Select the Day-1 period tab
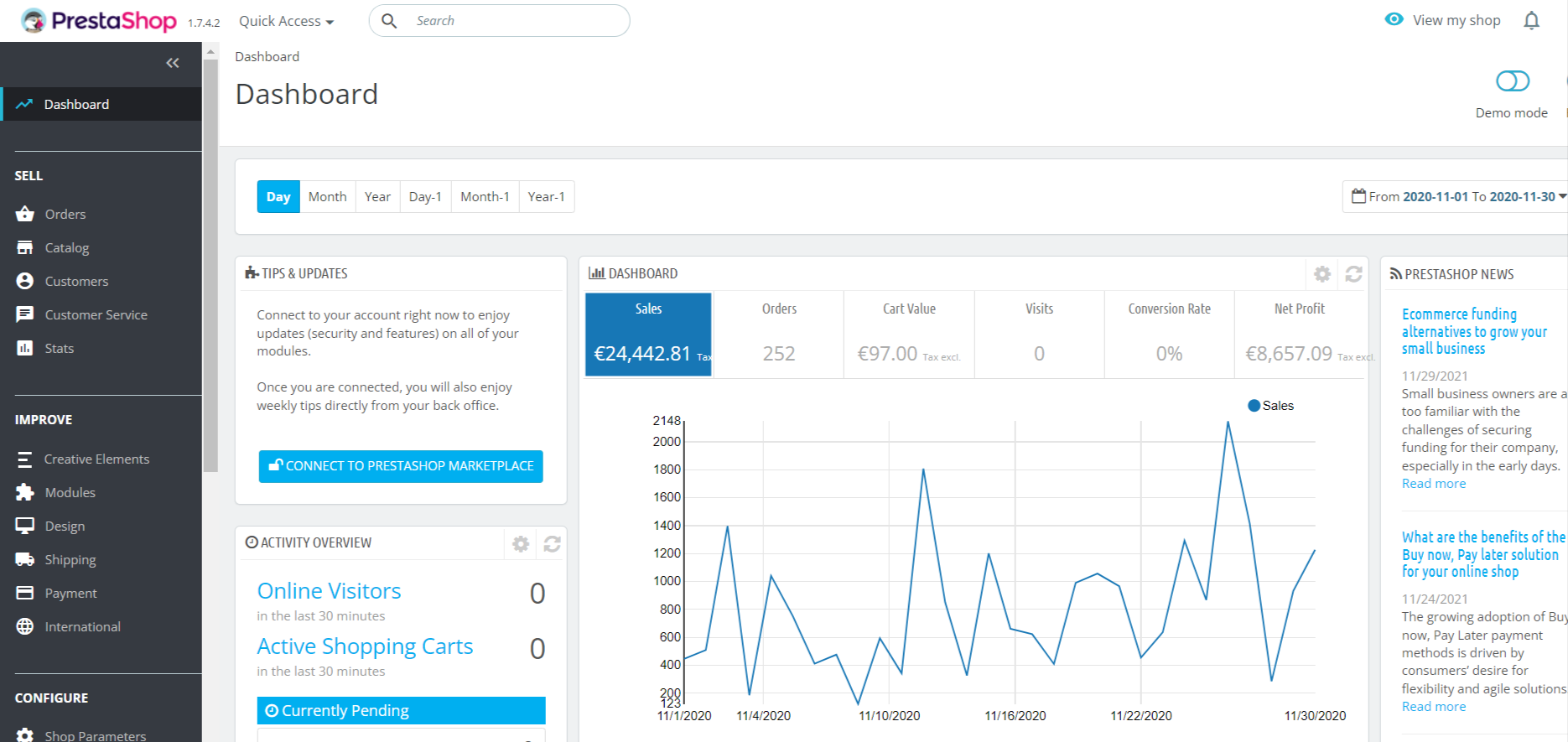Screen dimensions: 1568x742 point(425,197)
